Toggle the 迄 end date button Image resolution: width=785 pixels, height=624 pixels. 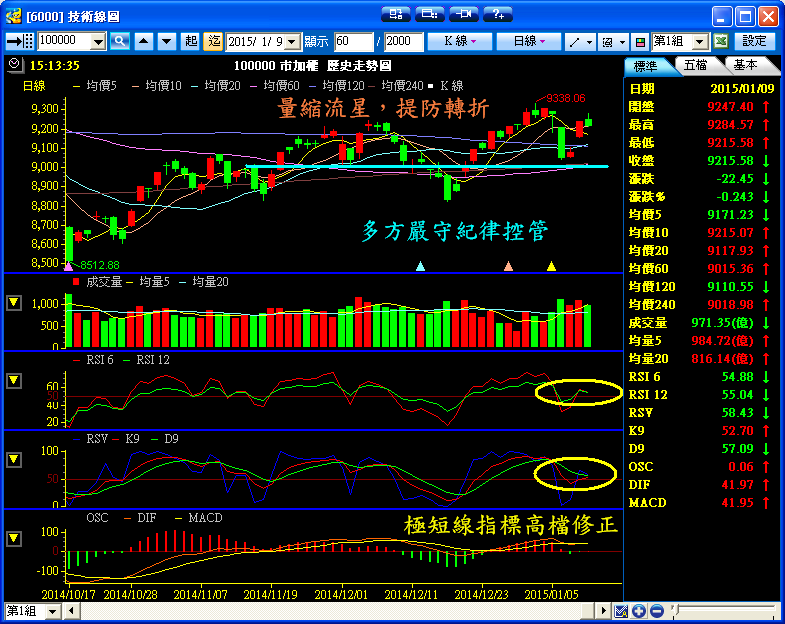click(x=214, y=41)
